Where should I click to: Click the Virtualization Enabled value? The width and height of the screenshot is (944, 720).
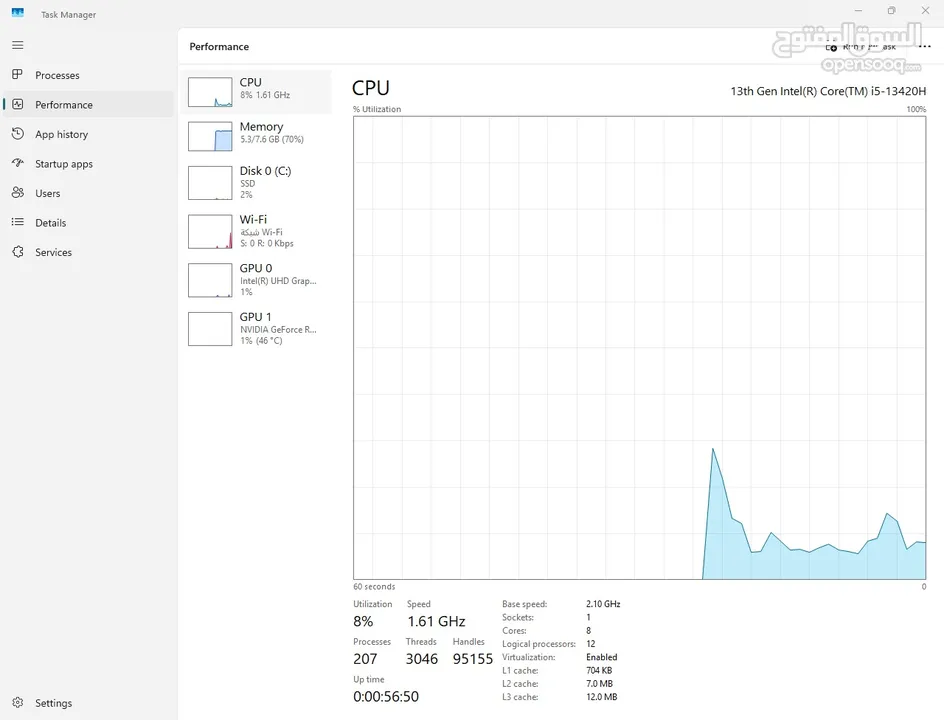click(601, 657)
